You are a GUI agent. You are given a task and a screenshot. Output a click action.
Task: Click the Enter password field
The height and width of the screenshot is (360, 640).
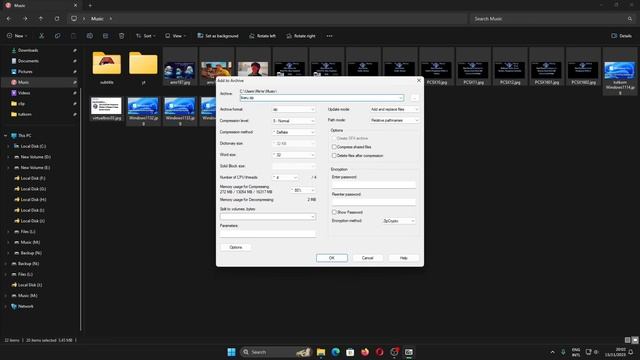coord(374,185)
